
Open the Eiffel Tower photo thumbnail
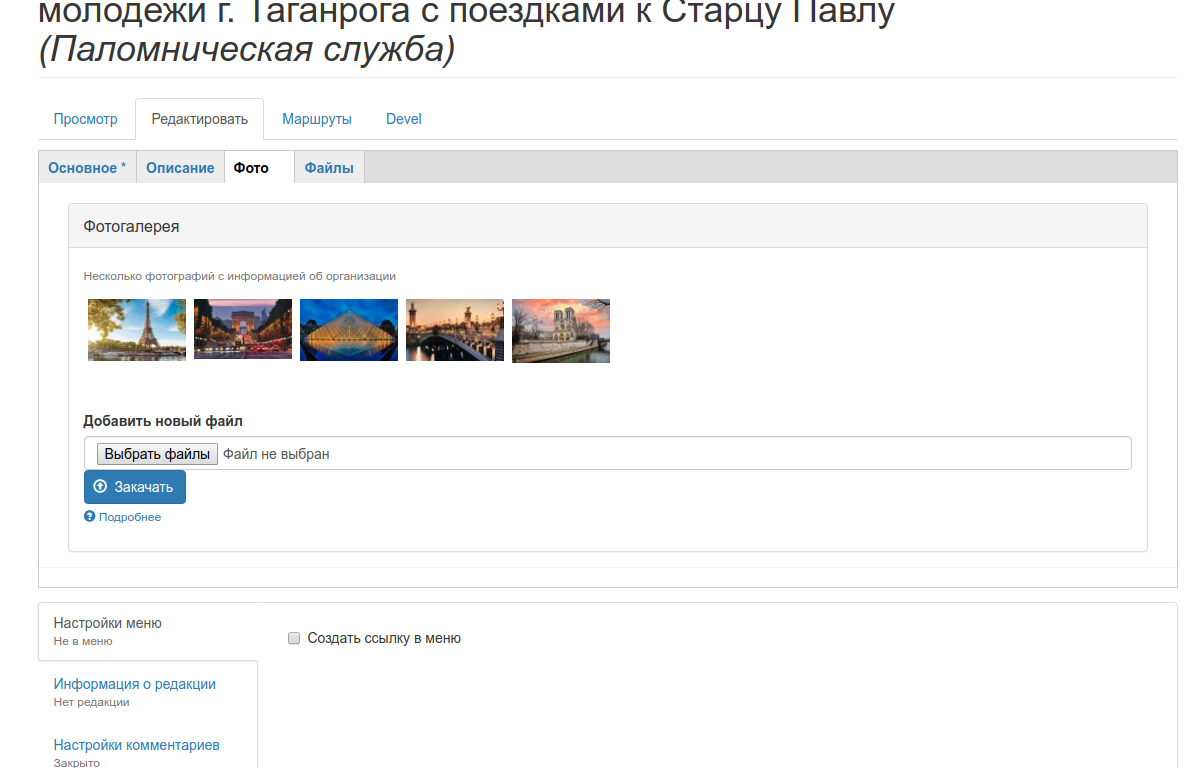coord(137,330)
